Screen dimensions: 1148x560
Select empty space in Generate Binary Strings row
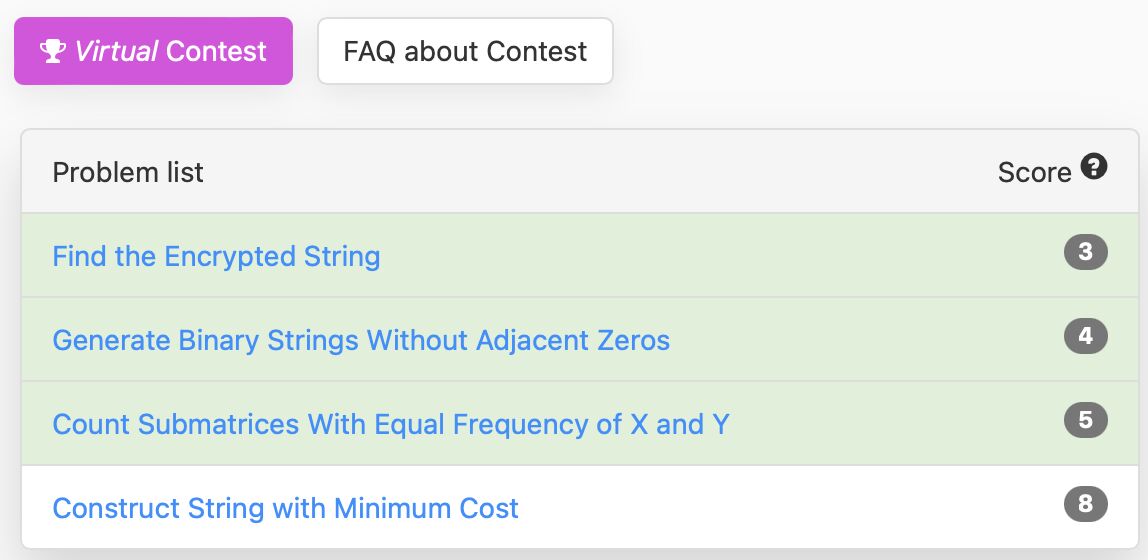pos(864,340)
